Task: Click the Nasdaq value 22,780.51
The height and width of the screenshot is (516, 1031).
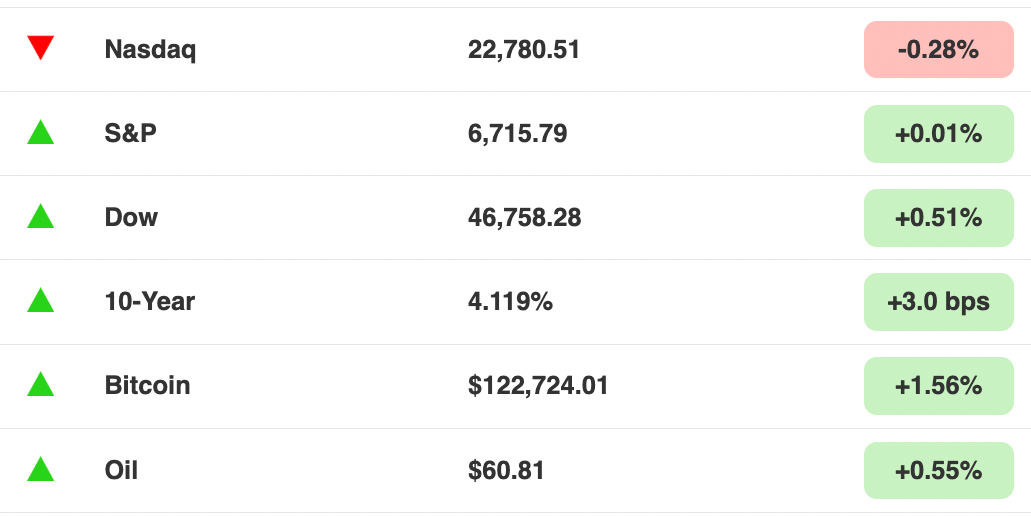Action: click(523, 50)
